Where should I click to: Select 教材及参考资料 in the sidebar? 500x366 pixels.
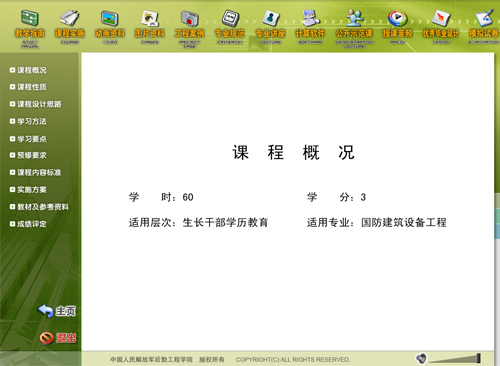coord(39,207)
